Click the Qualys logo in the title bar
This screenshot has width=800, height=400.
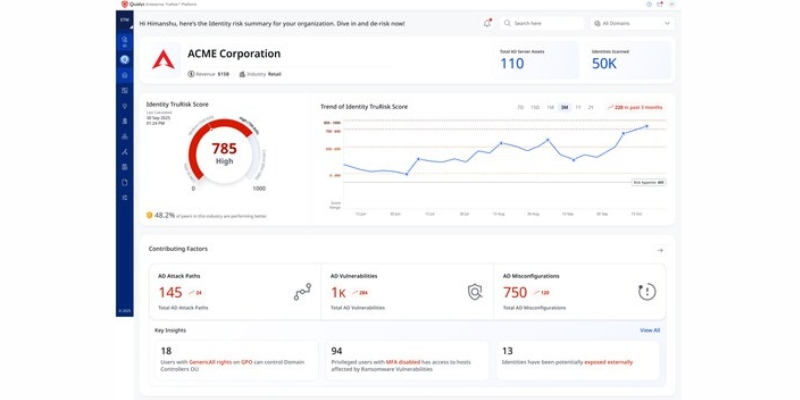[125, 4]
